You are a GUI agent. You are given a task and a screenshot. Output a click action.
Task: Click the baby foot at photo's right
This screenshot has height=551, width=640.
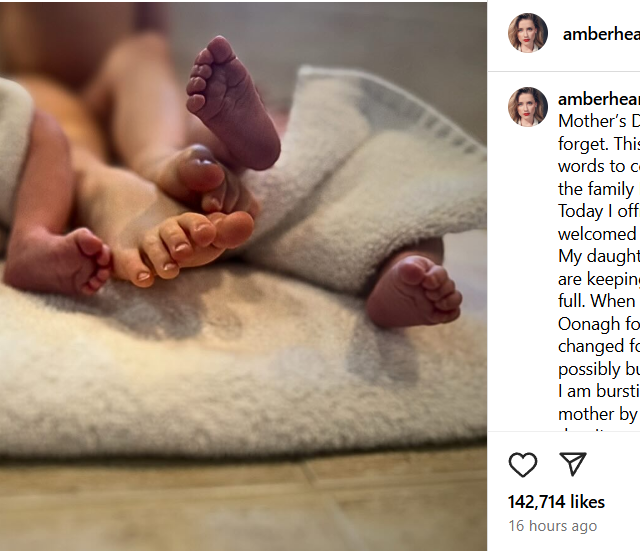click(x=415, y=290)
